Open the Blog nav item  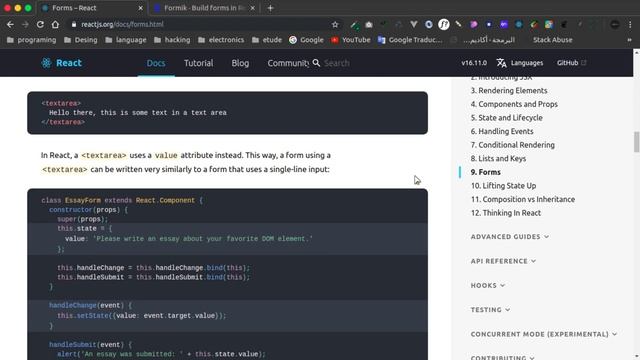tap(240, 63)
